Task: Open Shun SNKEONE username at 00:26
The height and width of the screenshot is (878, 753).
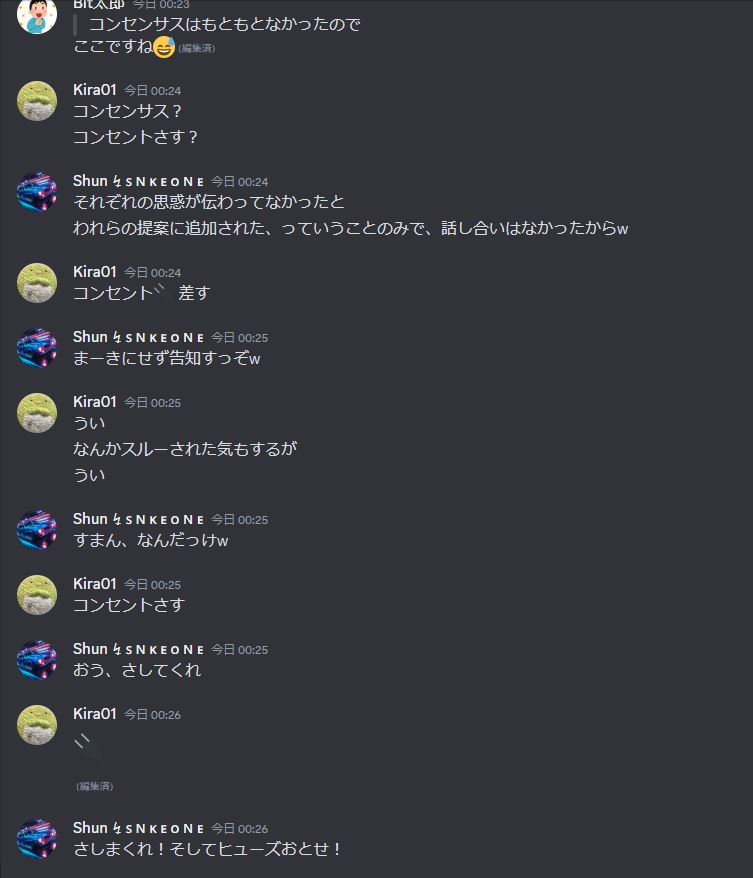Action: click(138, 828)
